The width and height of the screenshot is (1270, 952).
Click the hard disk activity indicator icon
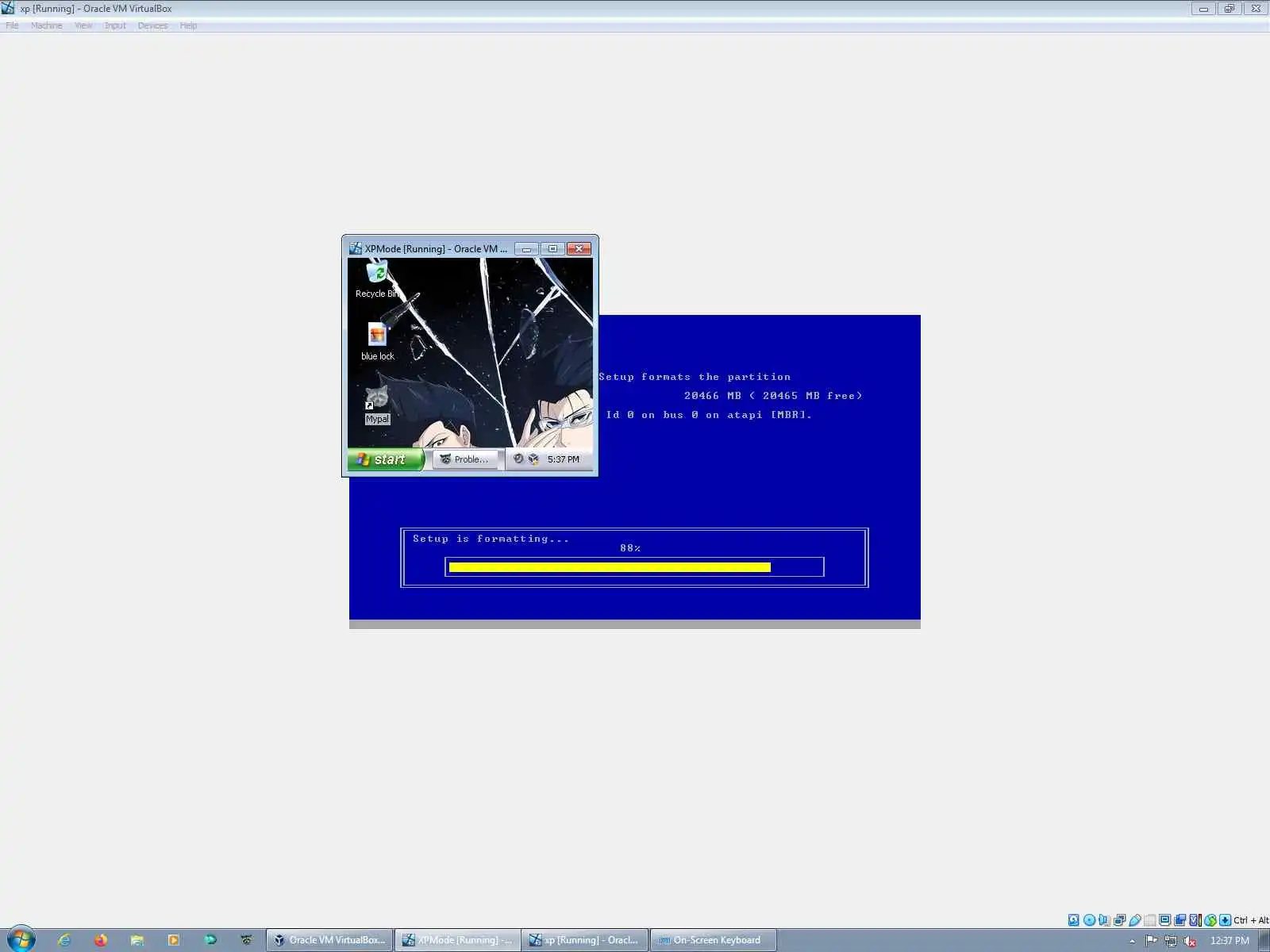tap(1074, 920)
